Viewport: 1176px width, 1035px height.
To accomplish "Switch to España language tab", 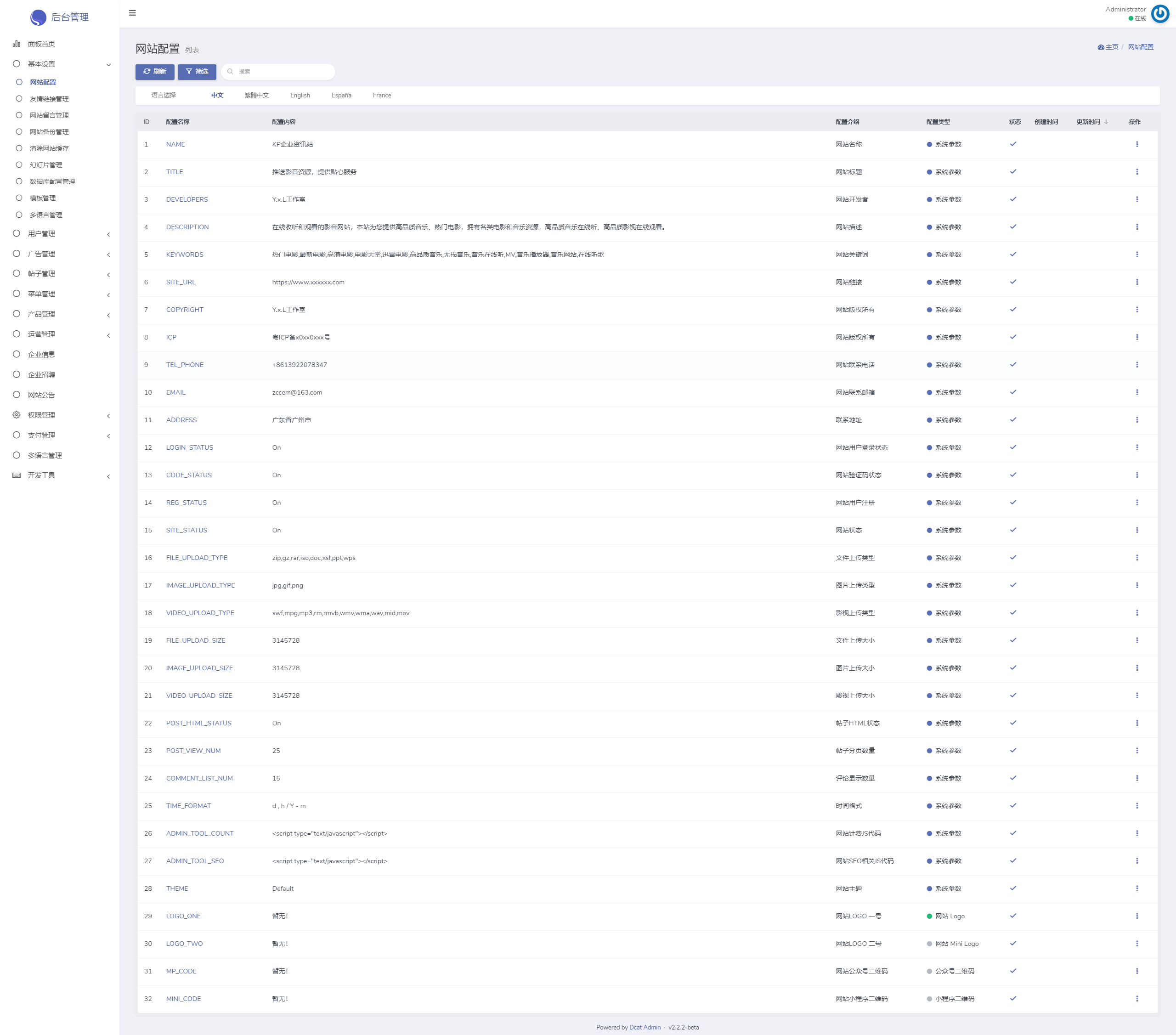I will 341,96.
